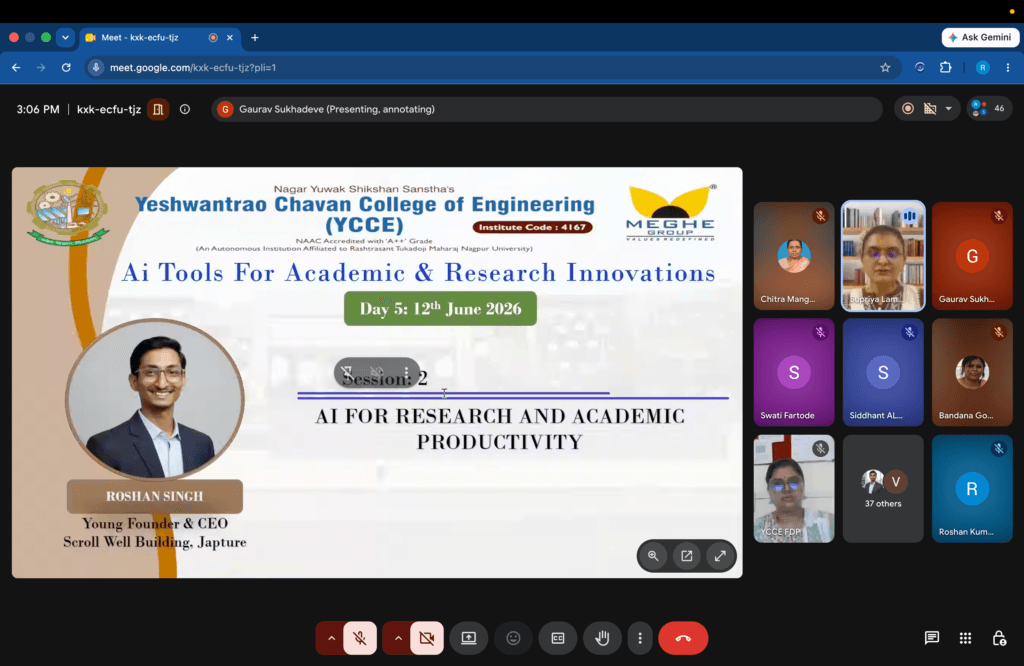Bookmark this page with star icon
The height and width of the screenshot is (666, 1024).
point(885,67)
